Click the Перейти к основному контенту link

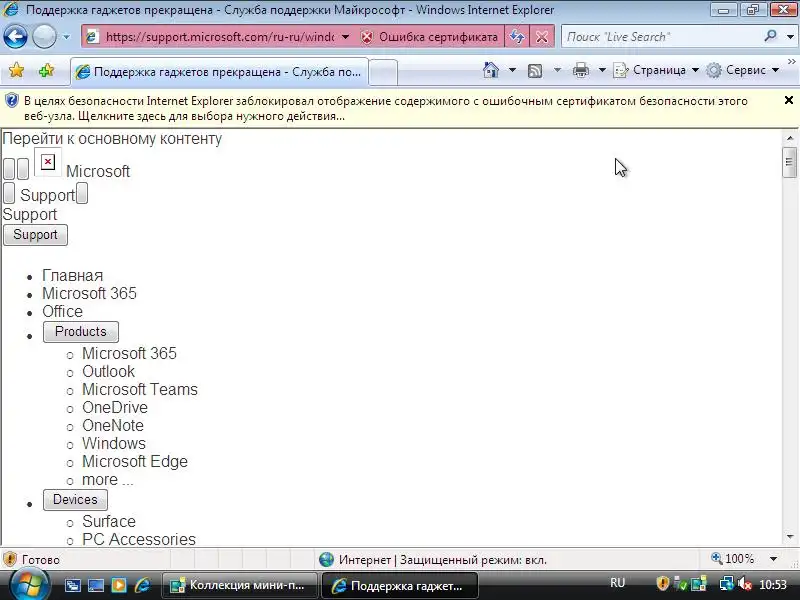(112, 139)
